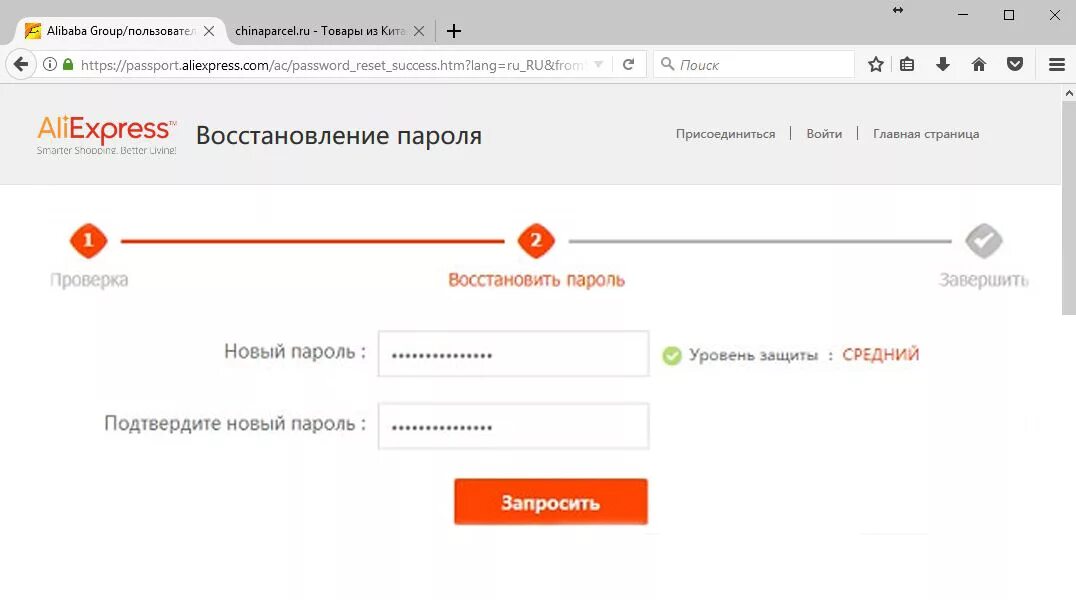Click the browser address bar URL
The image size is (1076, 600).
click(x=331, y=65)
